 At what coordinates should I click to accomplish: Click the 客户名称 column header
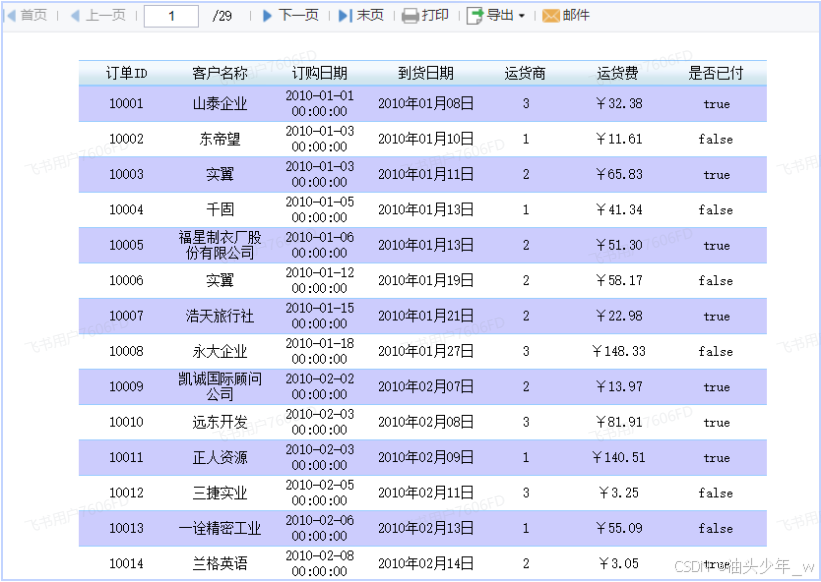pos(219,73)
